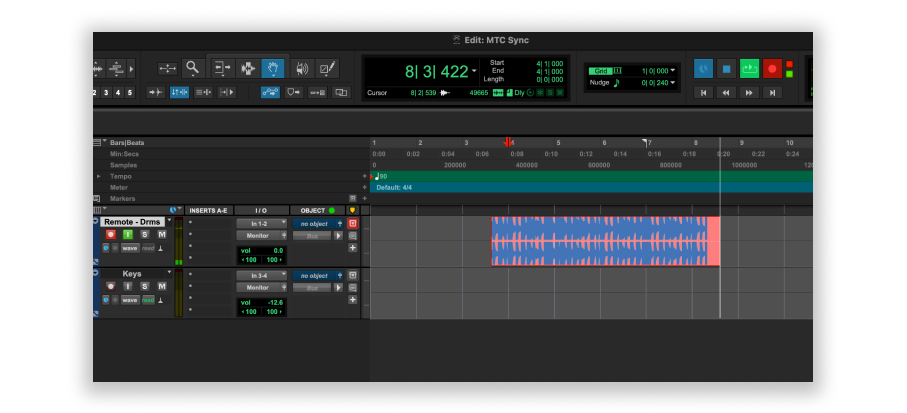Mute the Remote - Drms track
The image size is (907, 413).
pyautogui.click(x=162, y=234)
